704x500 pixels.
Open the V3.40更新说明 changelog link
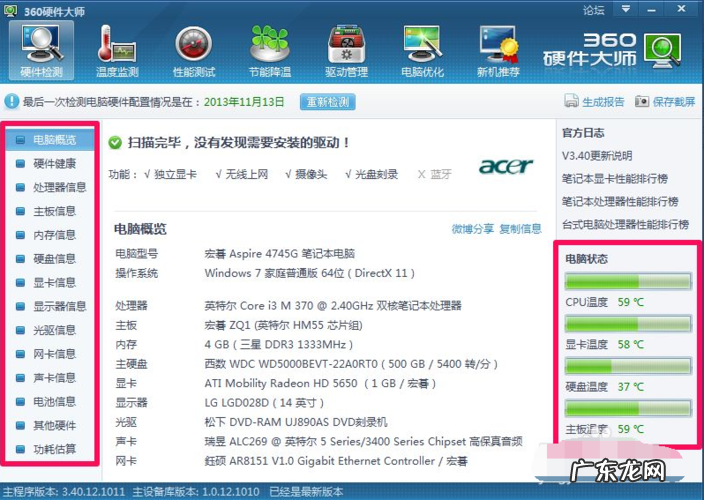pos(597,156)
